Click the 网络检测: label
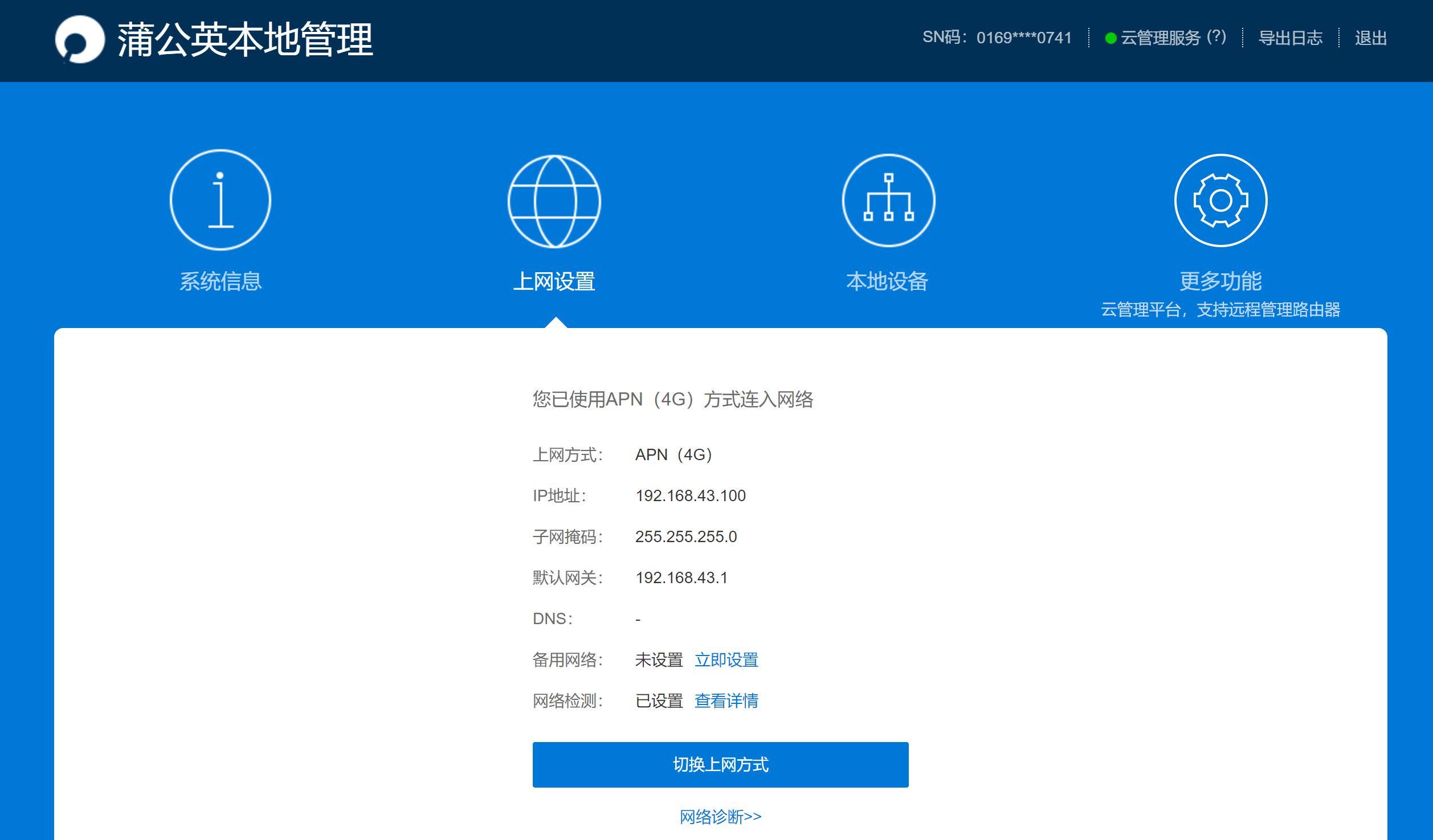This screenshot has width=1433, height=840. click(568, 701)
